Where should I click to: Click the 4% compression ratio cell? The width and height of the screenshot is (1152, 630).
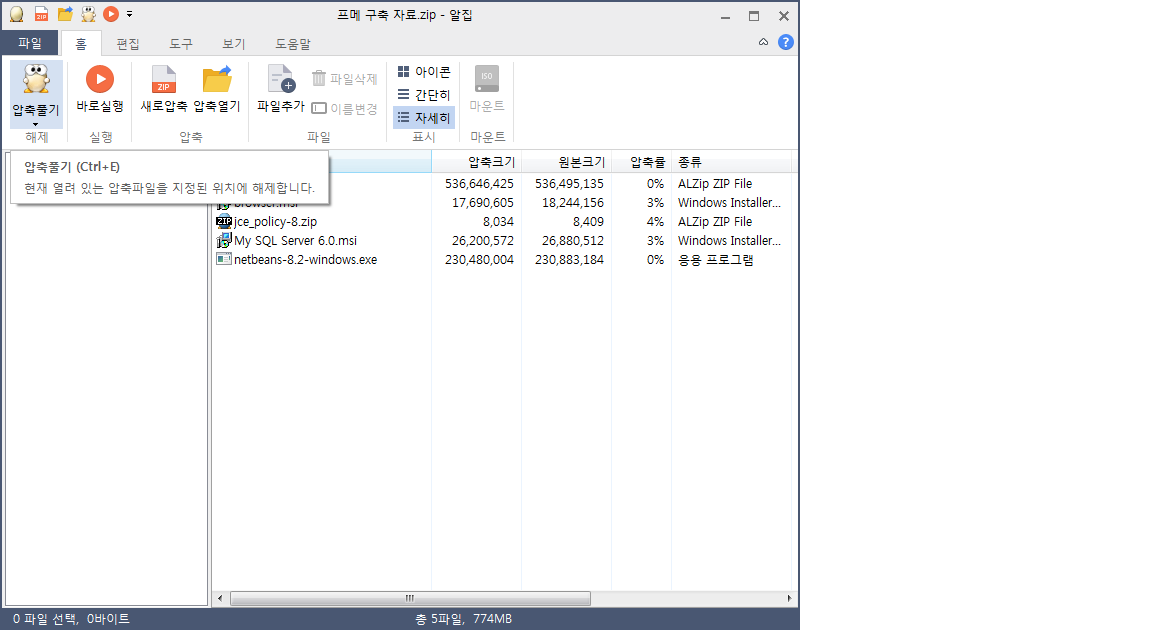click(x=655, y=222)
